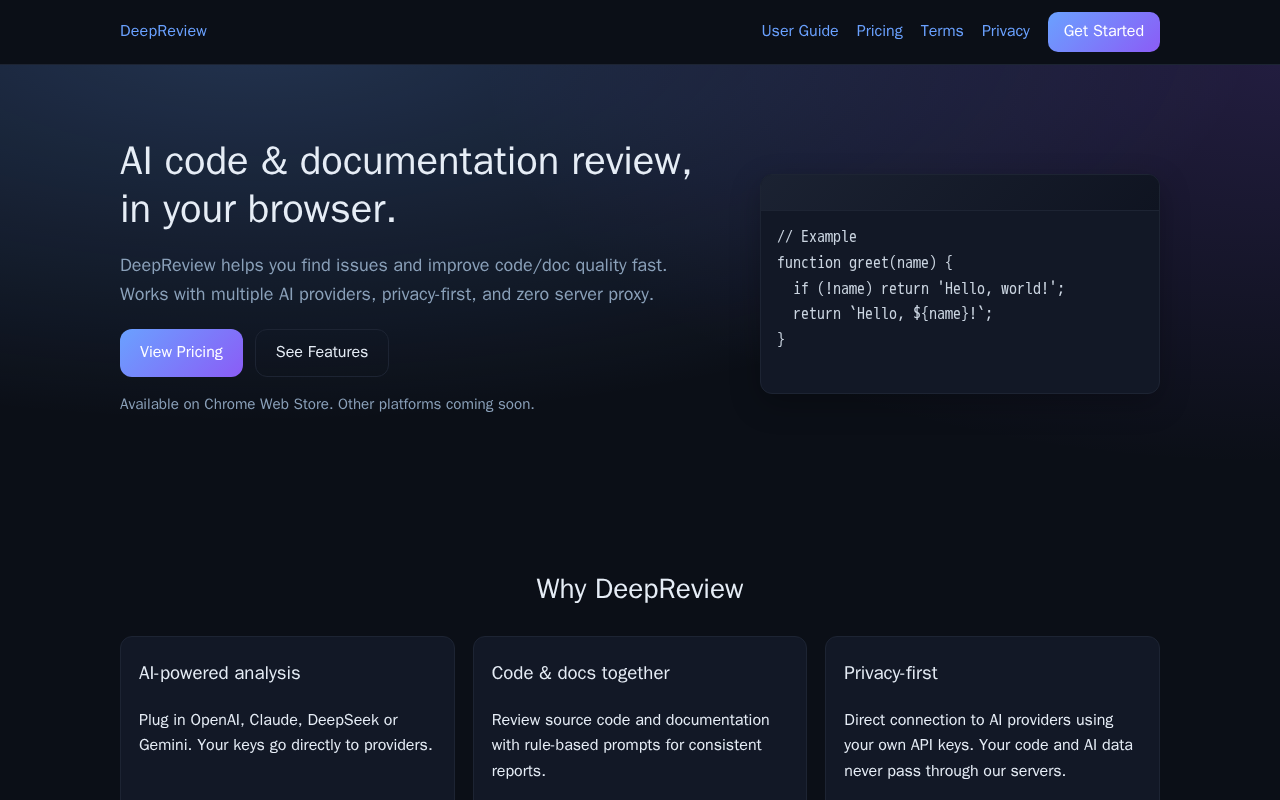Click the 'Plug in OpenAI, Claude, DeepSeek' description
Screen dimensions: 1280x800
(x=286, y=733)
